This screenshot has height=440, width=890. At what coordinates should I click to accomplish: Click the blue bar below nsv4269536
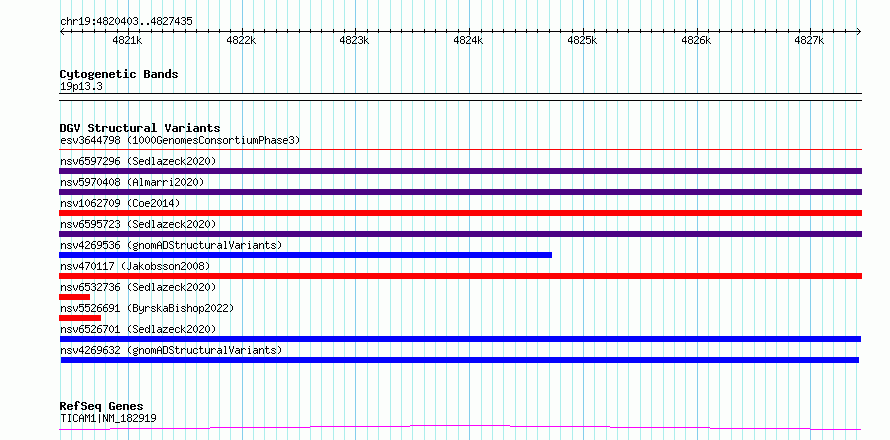[x=305, y=255]
